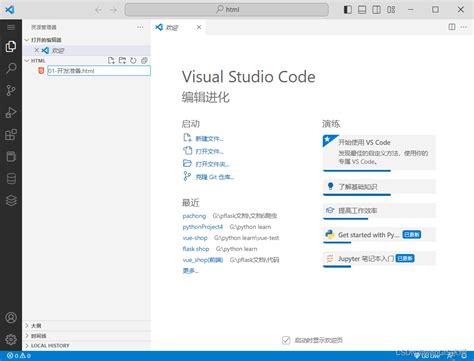Open the Source Control view

click(x=11, y=90)
